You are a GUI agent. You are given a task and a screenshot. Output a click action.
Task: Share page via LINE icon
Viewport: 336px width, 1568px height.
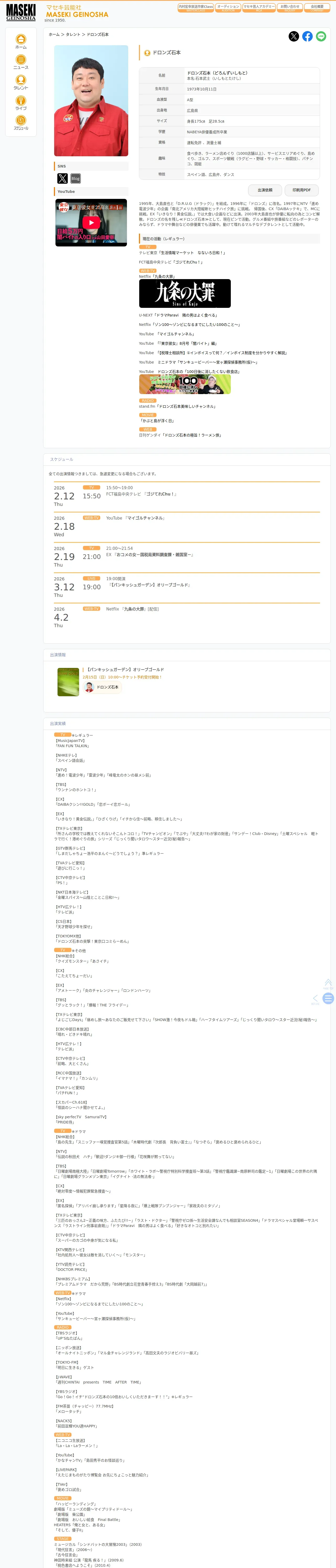tap(321, 37)
